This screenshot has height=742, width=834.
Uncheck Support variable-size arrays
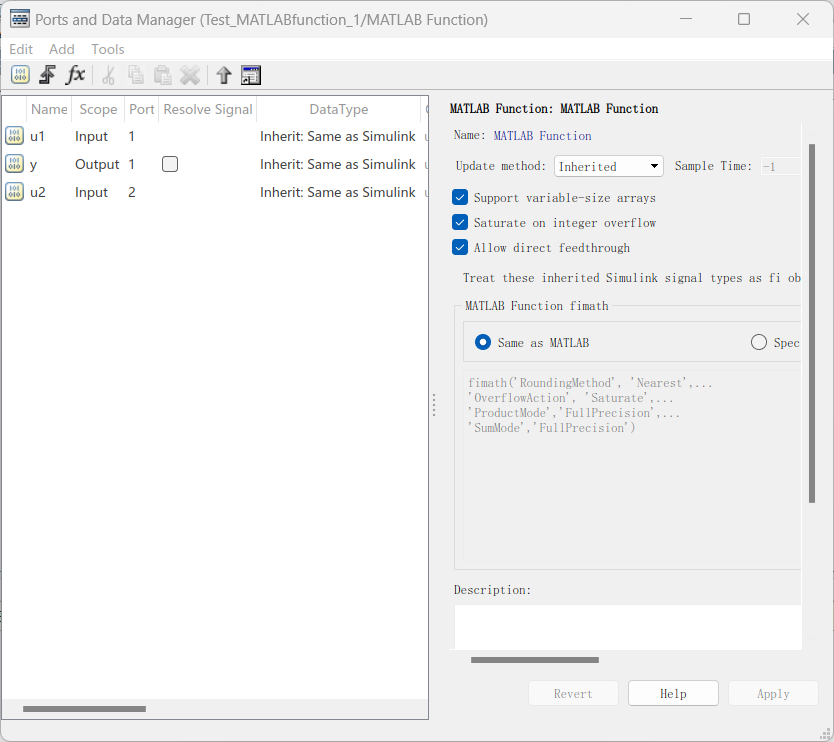coord(460,197)
